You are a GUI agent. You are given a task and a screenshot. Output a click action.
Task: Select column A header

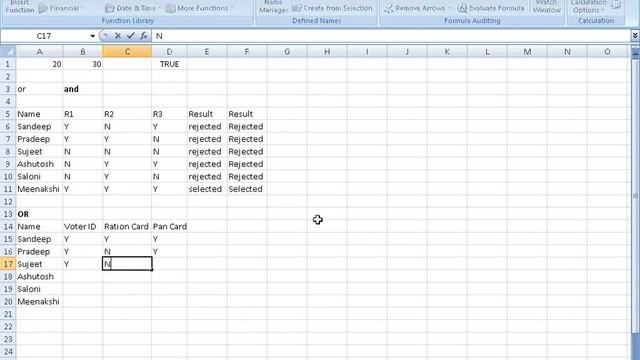click(39, 51)
